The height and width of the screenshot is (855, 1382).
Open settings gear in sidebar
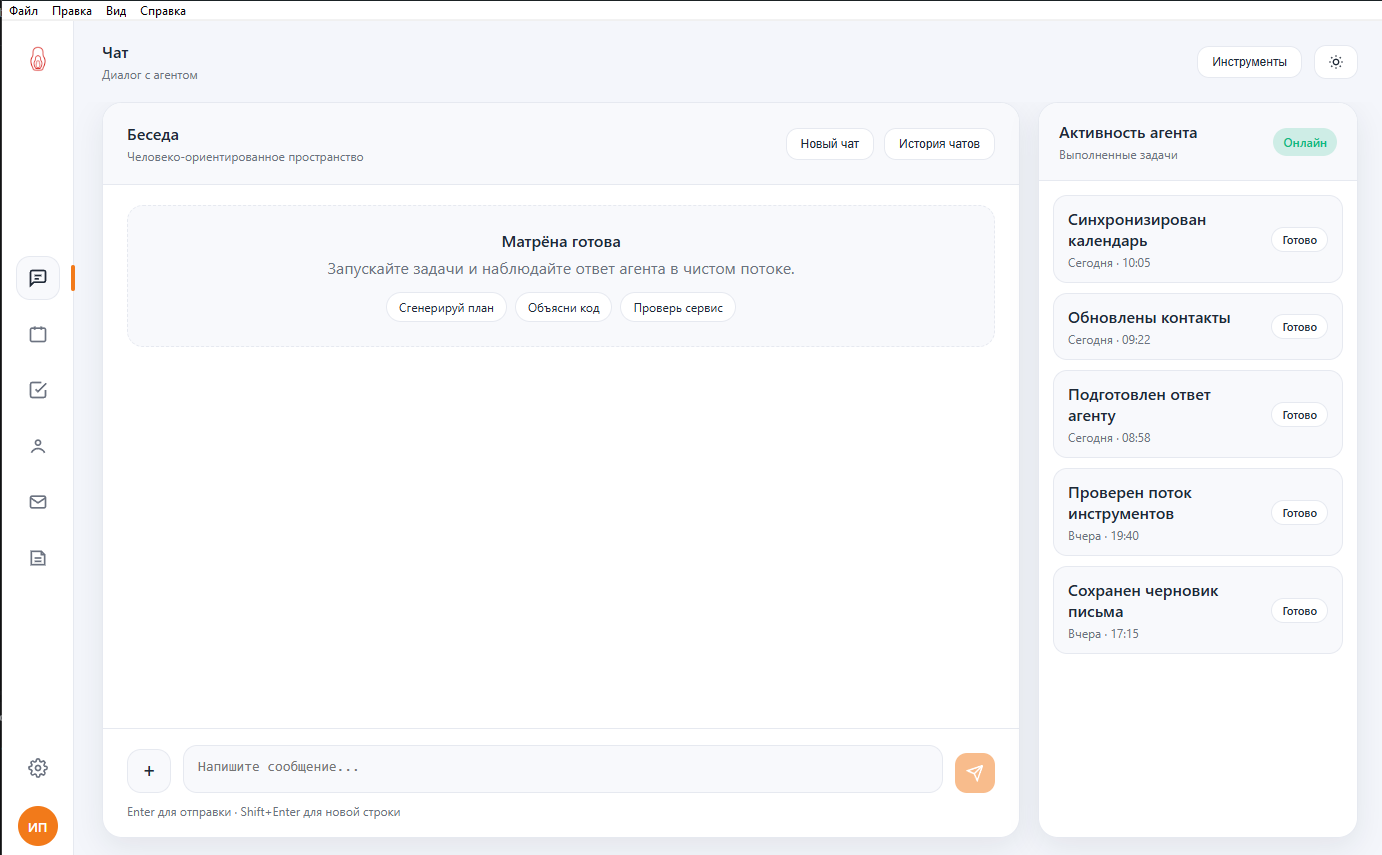click(x=38, y=768)
